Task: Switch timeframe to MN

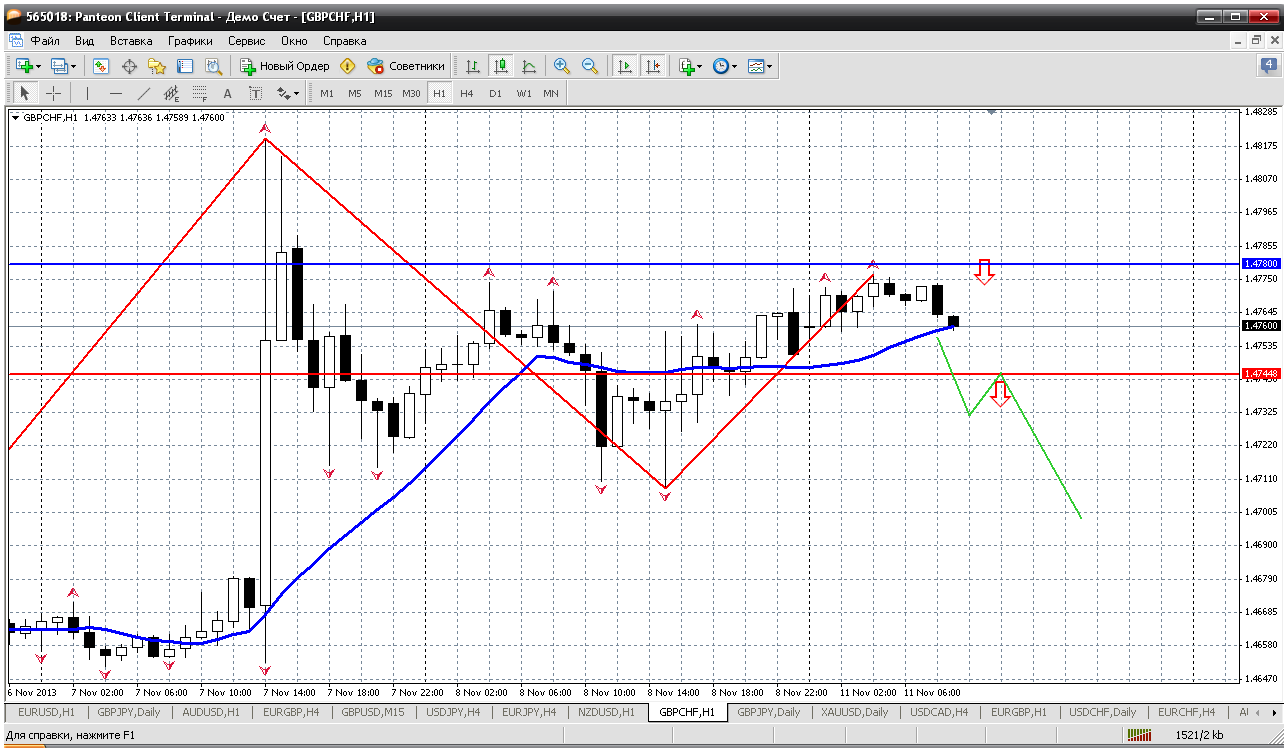Action: 551,93
